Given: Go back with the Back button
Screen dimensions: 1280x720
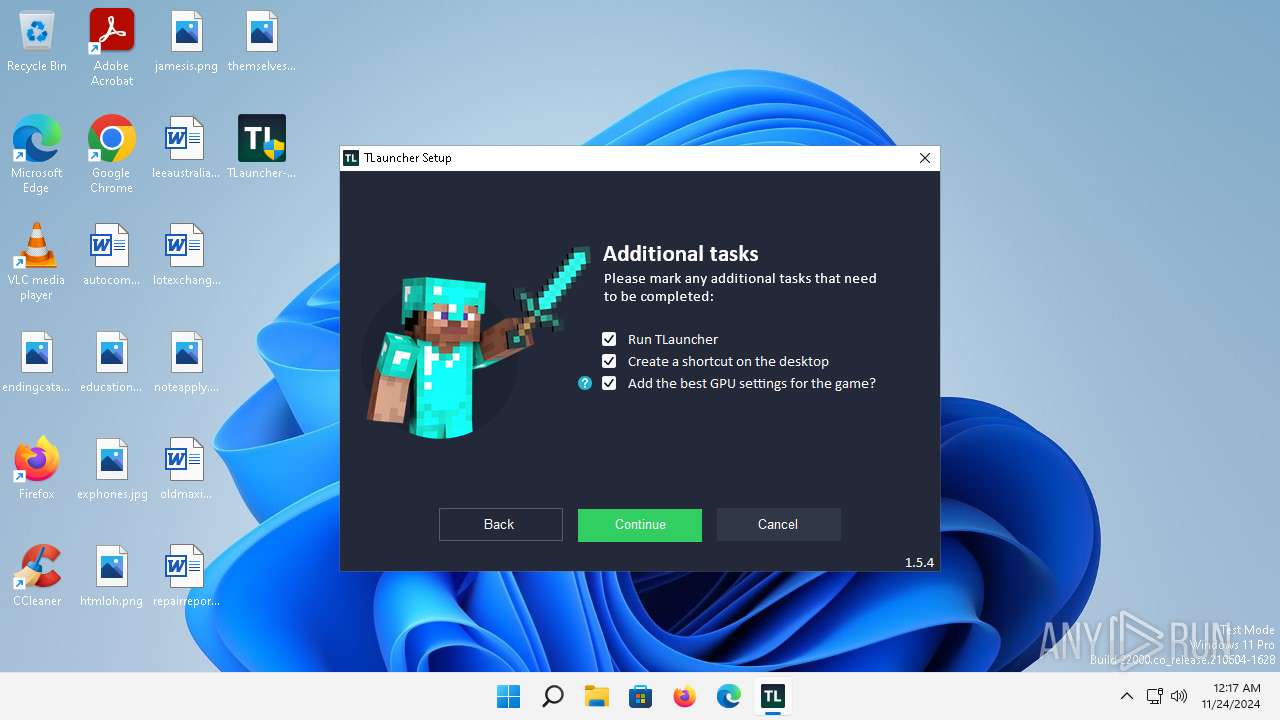Looking at the screenshot, I should coord(500,524).
